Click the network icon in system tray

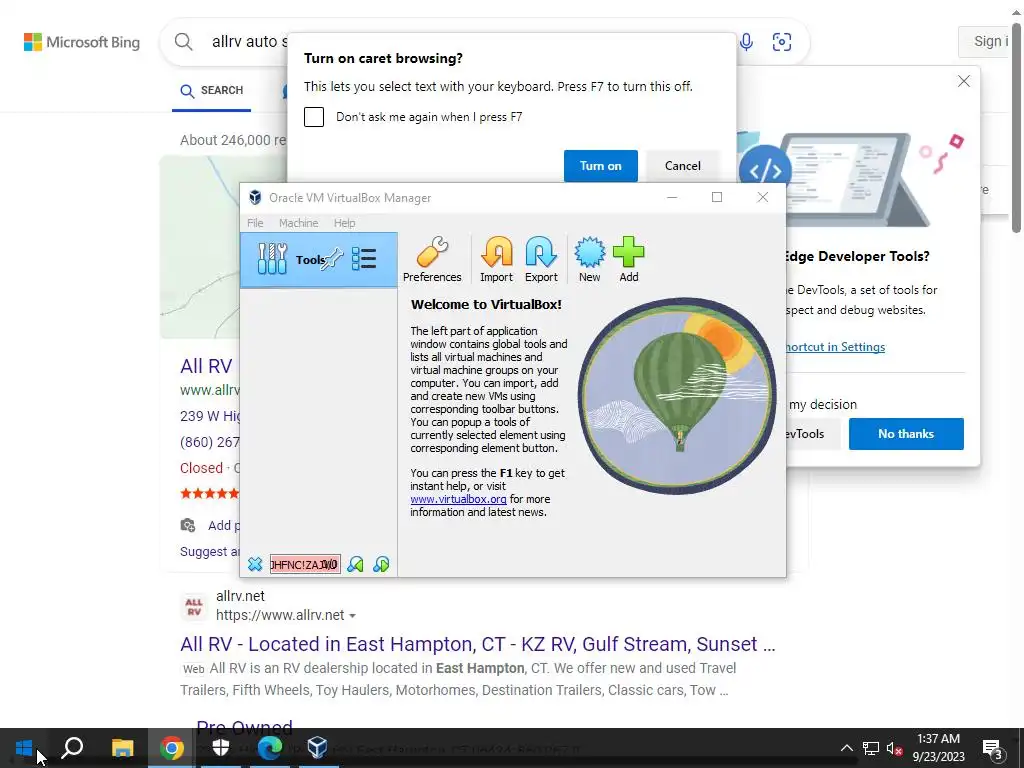pyautogui.click(x=870, y=748)
